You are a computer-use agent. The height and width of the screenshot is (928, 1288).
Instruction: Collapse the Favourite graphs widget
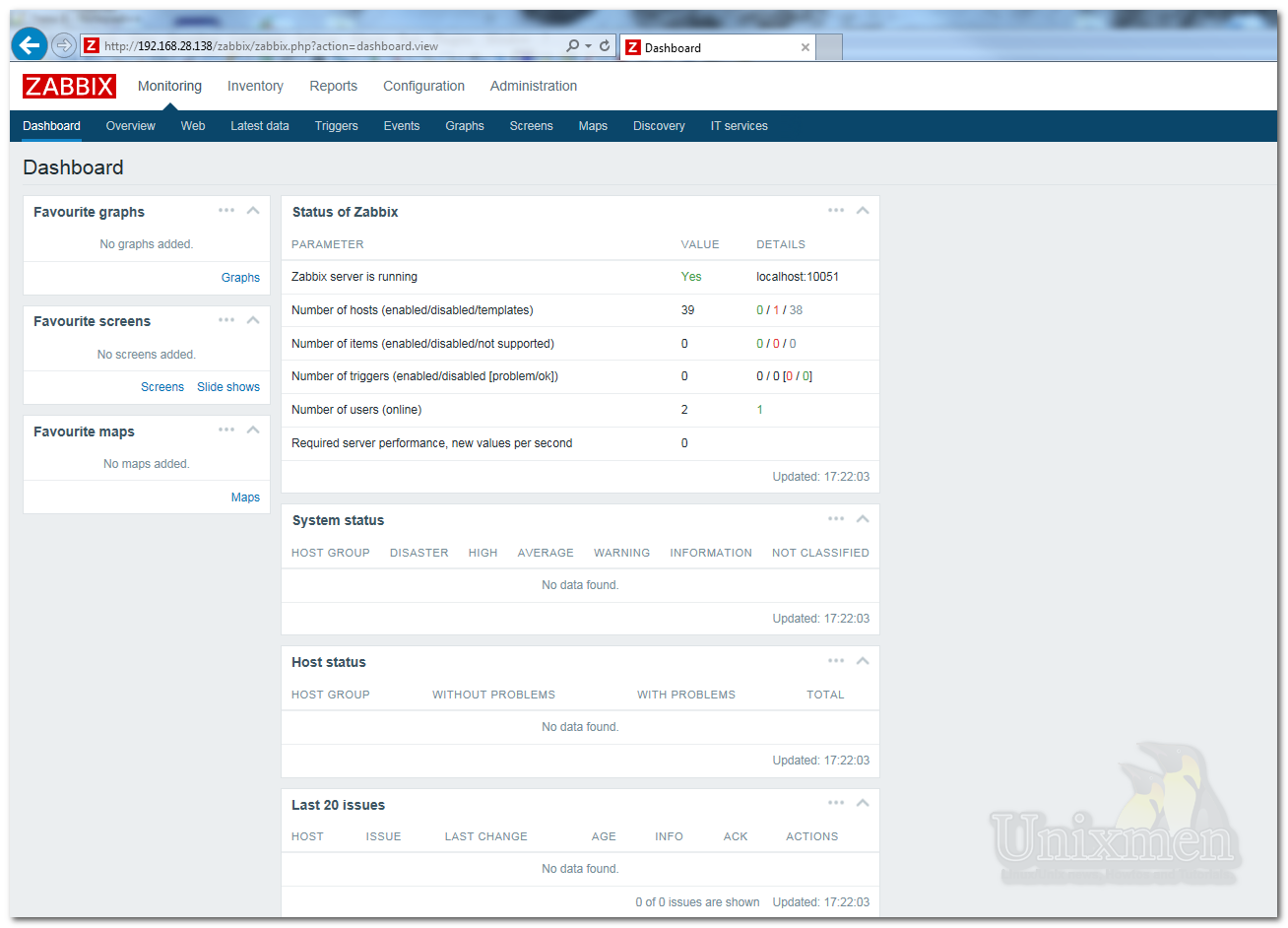coord(253,210)
